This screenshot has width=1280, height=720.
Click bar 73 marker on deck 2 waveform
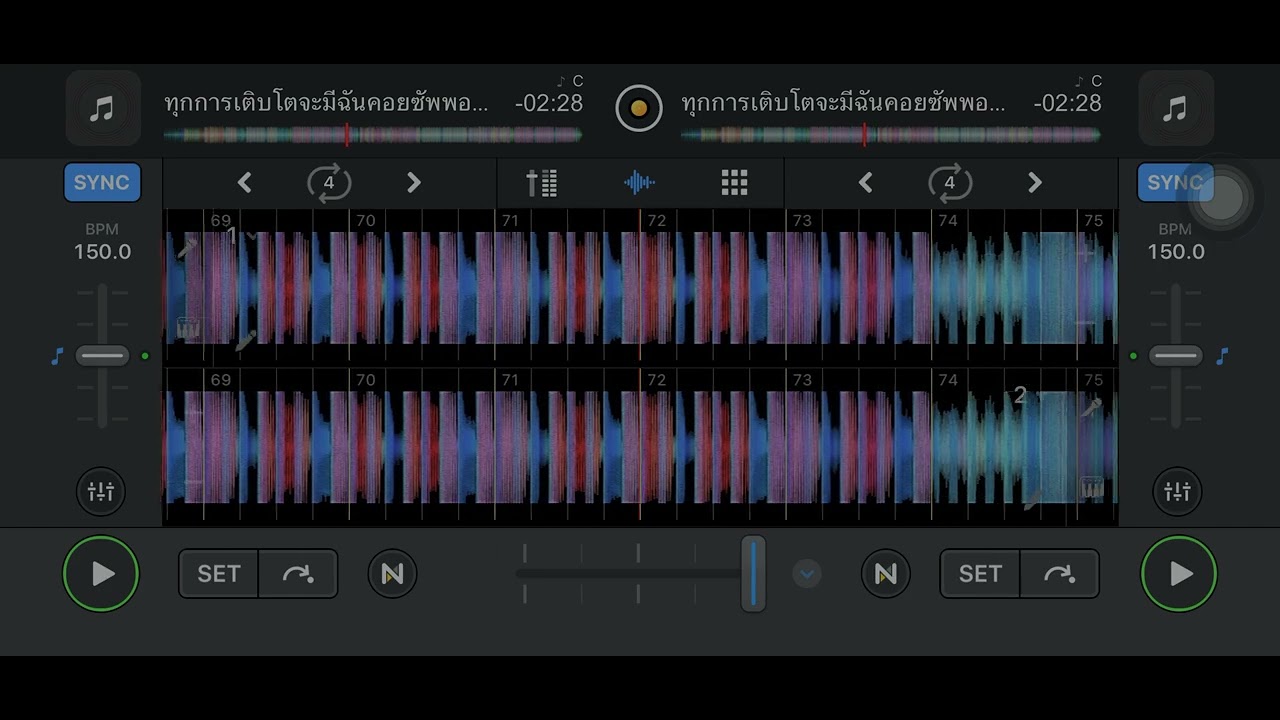click(x=802, y=380)
